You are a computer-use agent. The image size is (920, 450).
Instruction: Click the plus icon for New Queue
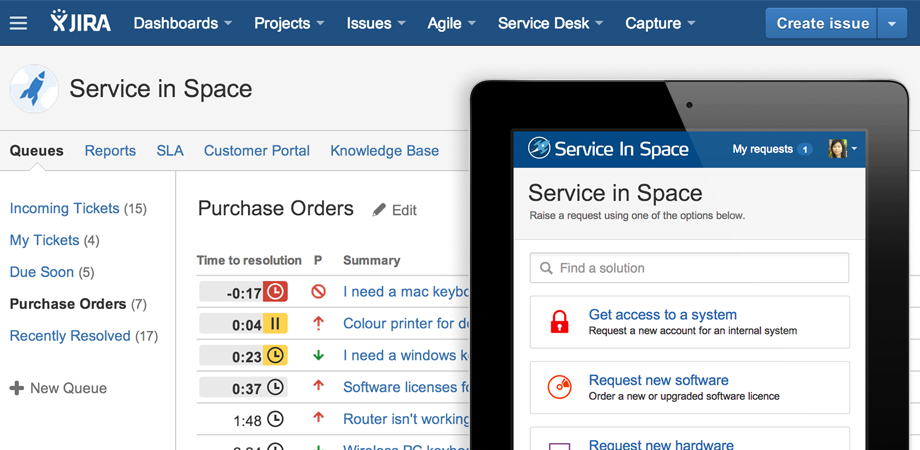[16, 388]
